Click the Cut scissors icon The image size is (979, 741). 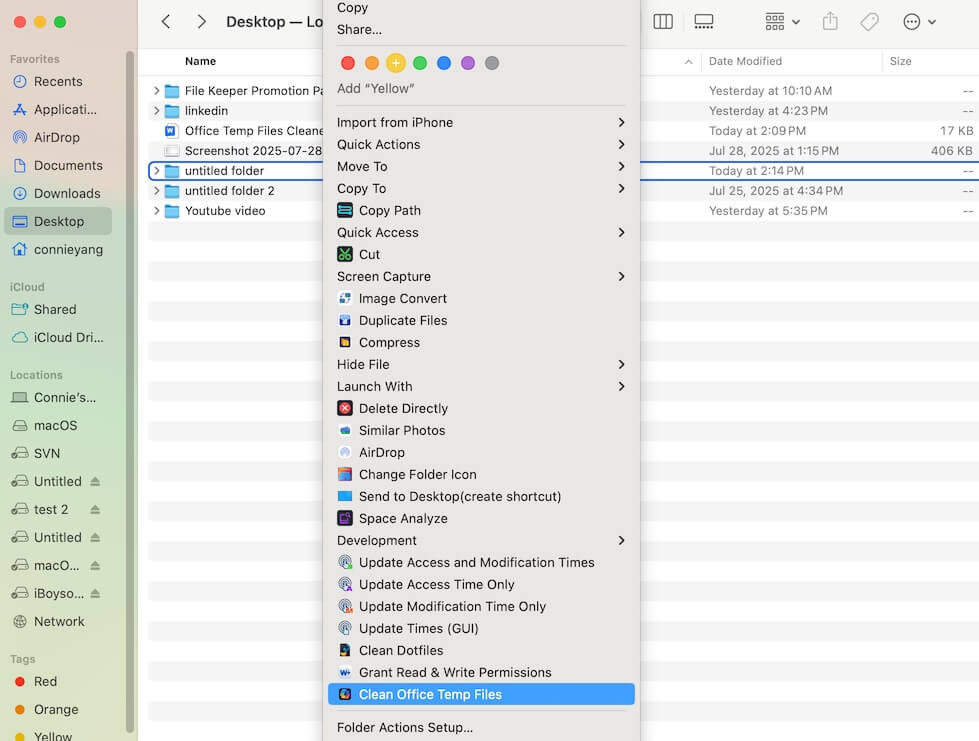pos(345,254)
